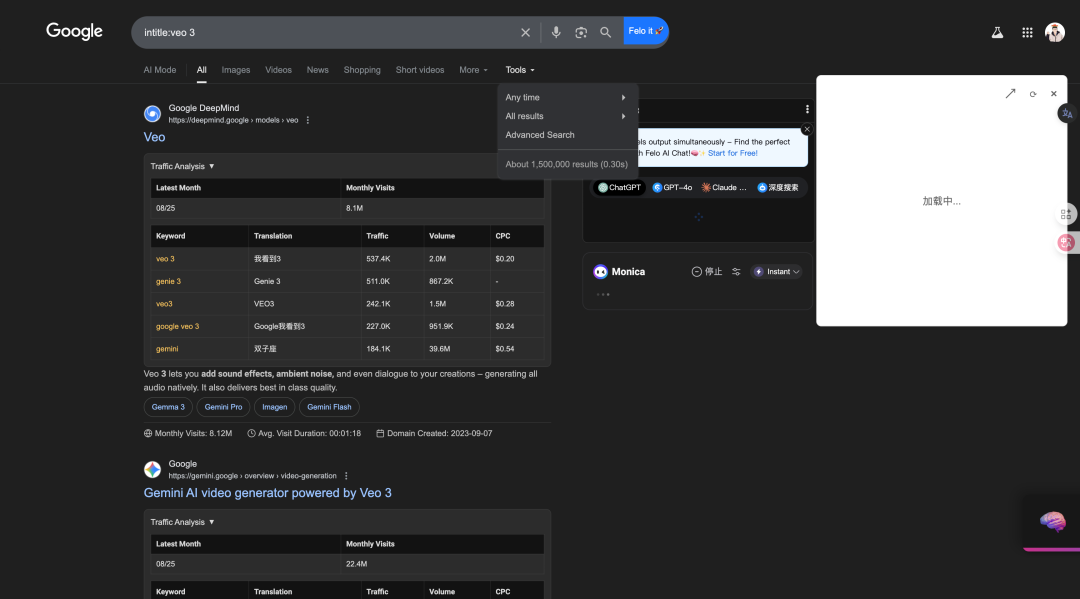The image size is (1080, 599).
Task: Click the Felo it button
Action: tap(645, 31)
